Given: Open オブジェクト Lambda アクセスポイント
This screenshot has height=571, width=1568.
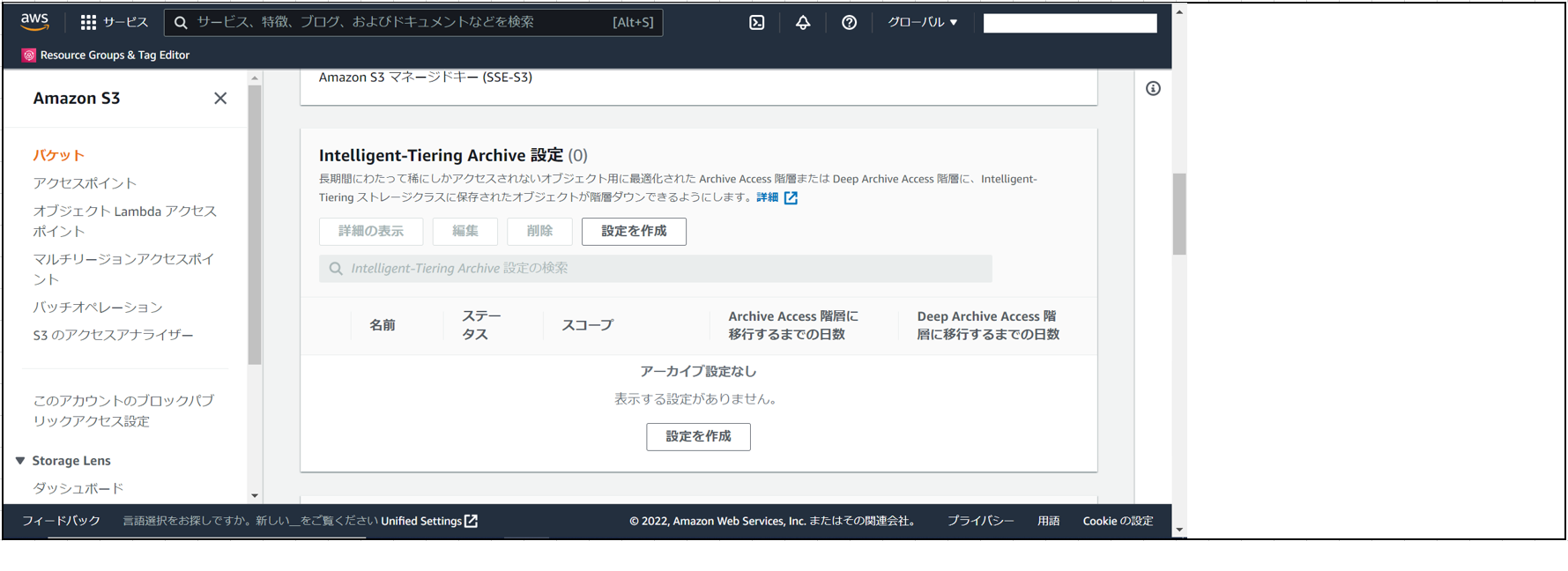Looking at the screenshot, I should pos(125,221).
